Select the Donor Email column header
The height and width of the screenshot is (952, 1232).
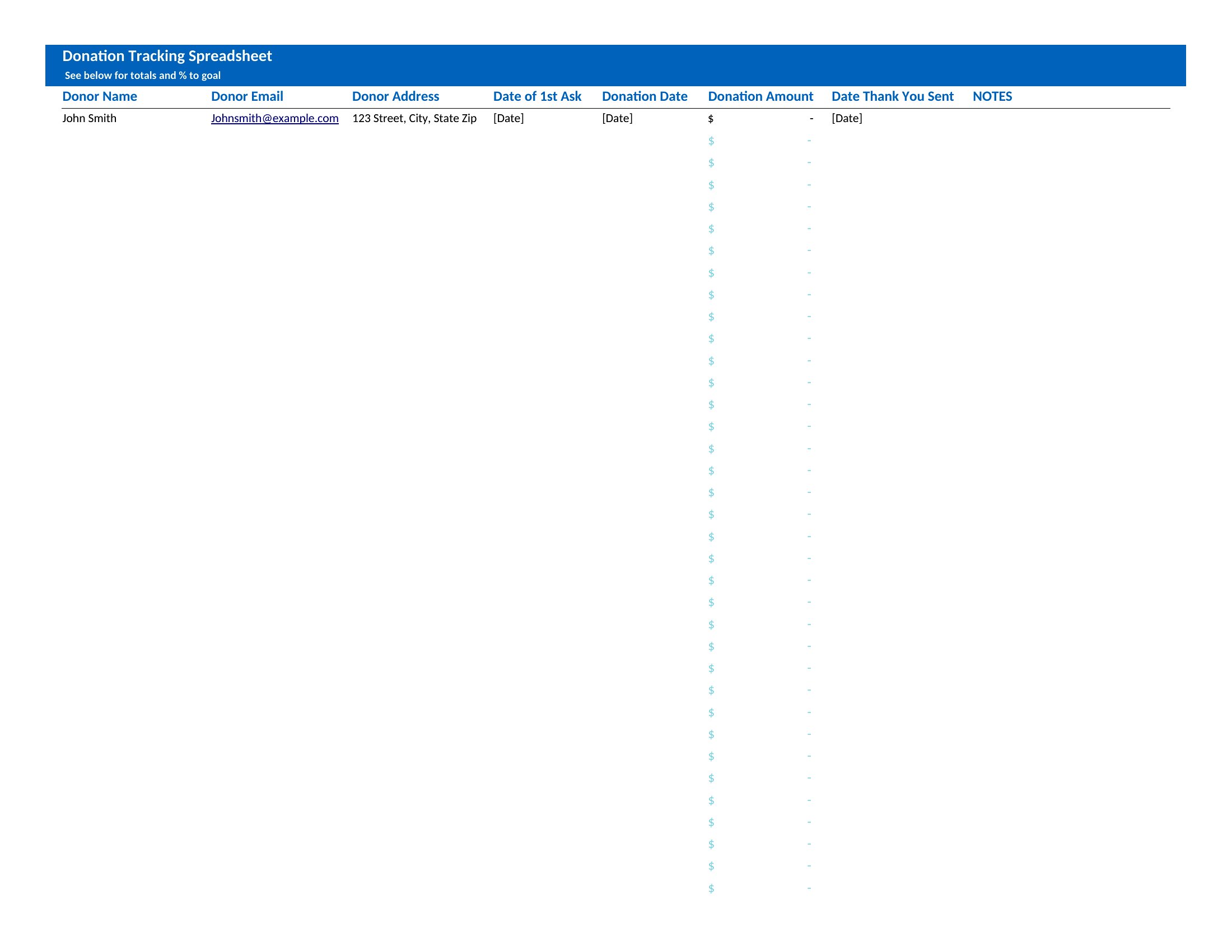tap(247, 96)
